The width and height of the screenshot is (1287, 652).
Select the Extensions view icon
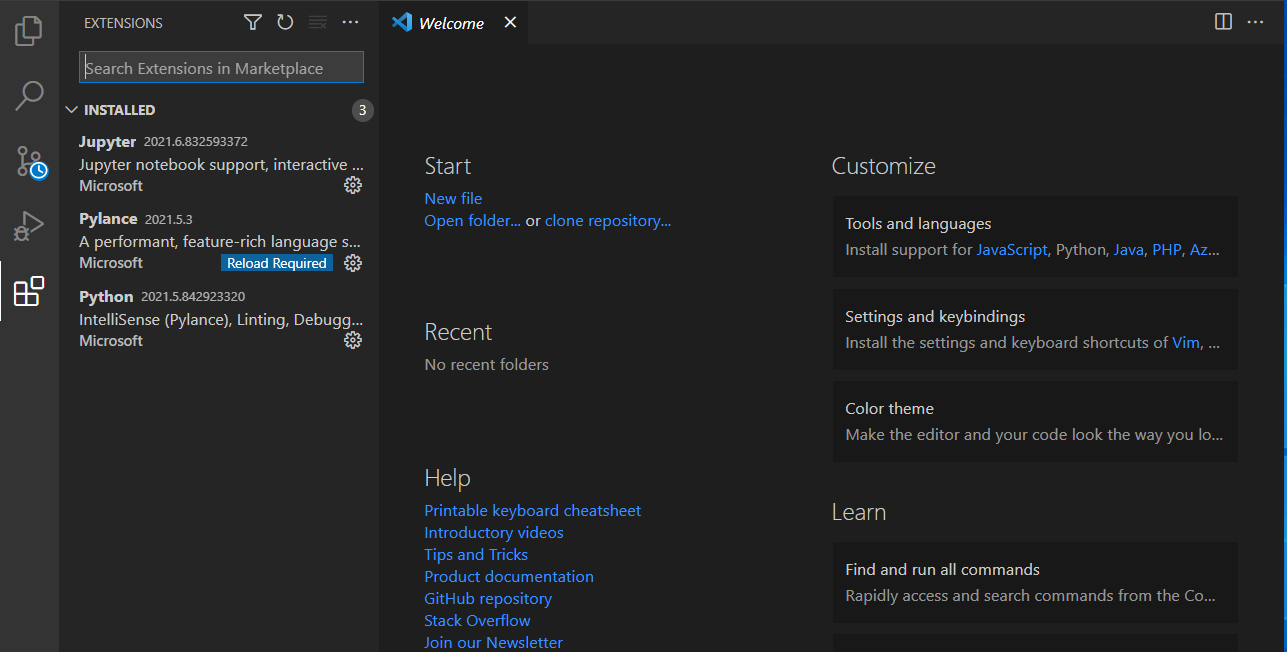pyautogui.click(x=29, y=291)
